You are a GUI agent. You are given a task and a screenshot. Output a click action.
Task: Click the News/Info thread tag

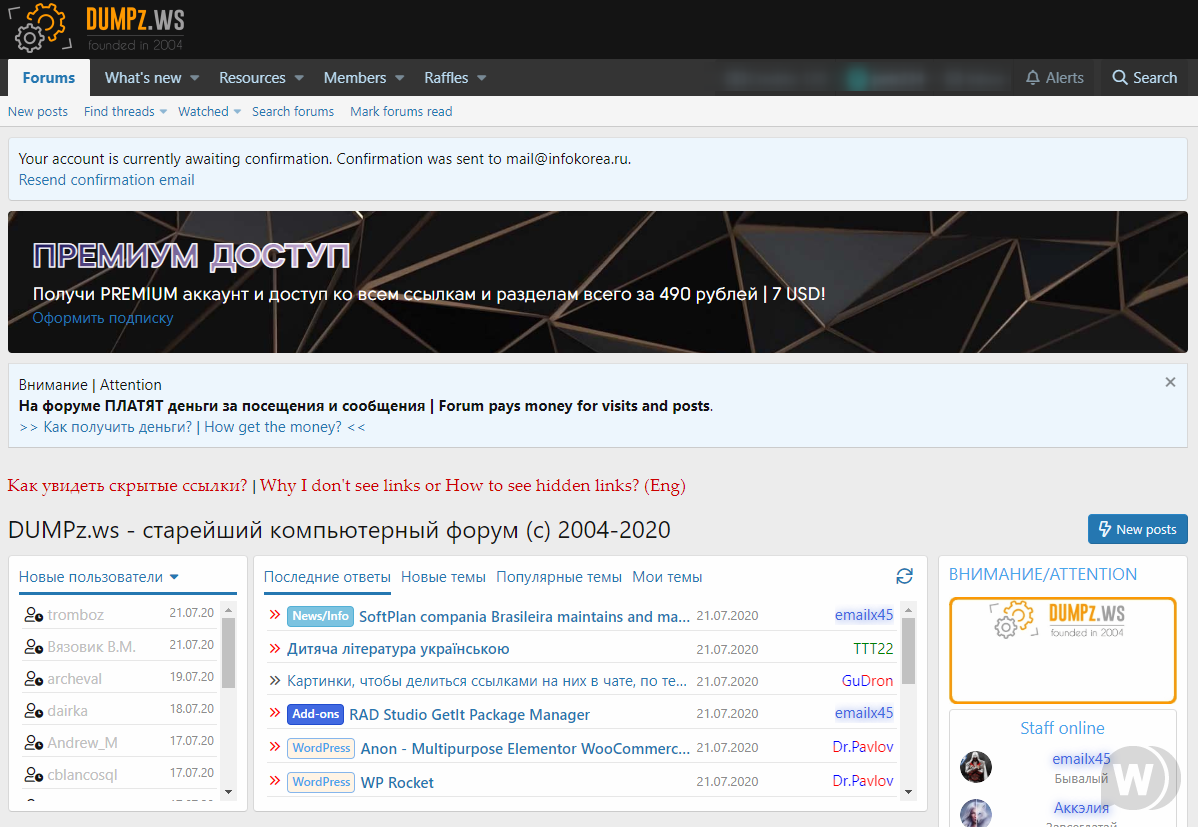click(320, 616)
